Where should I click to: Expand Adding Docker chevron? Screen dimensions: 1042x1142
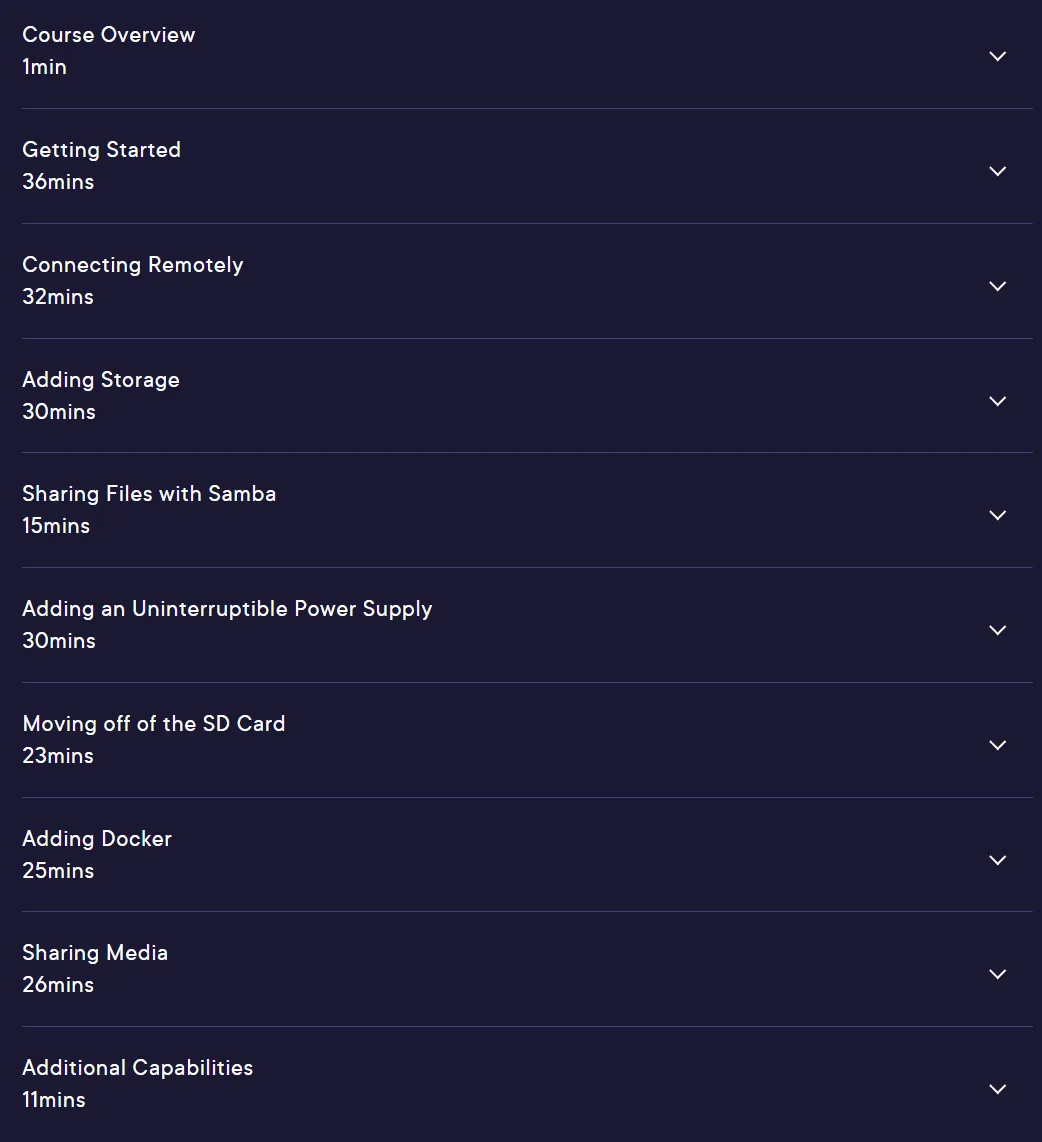tap(998, 860)
